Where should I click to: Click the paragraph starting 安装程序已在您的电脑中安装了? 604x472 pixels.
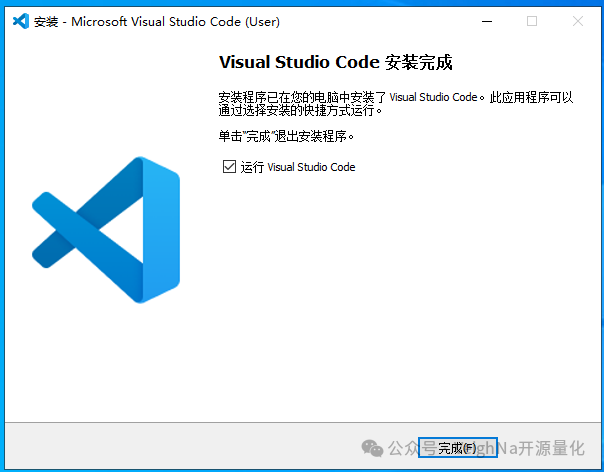pos(396,104)
